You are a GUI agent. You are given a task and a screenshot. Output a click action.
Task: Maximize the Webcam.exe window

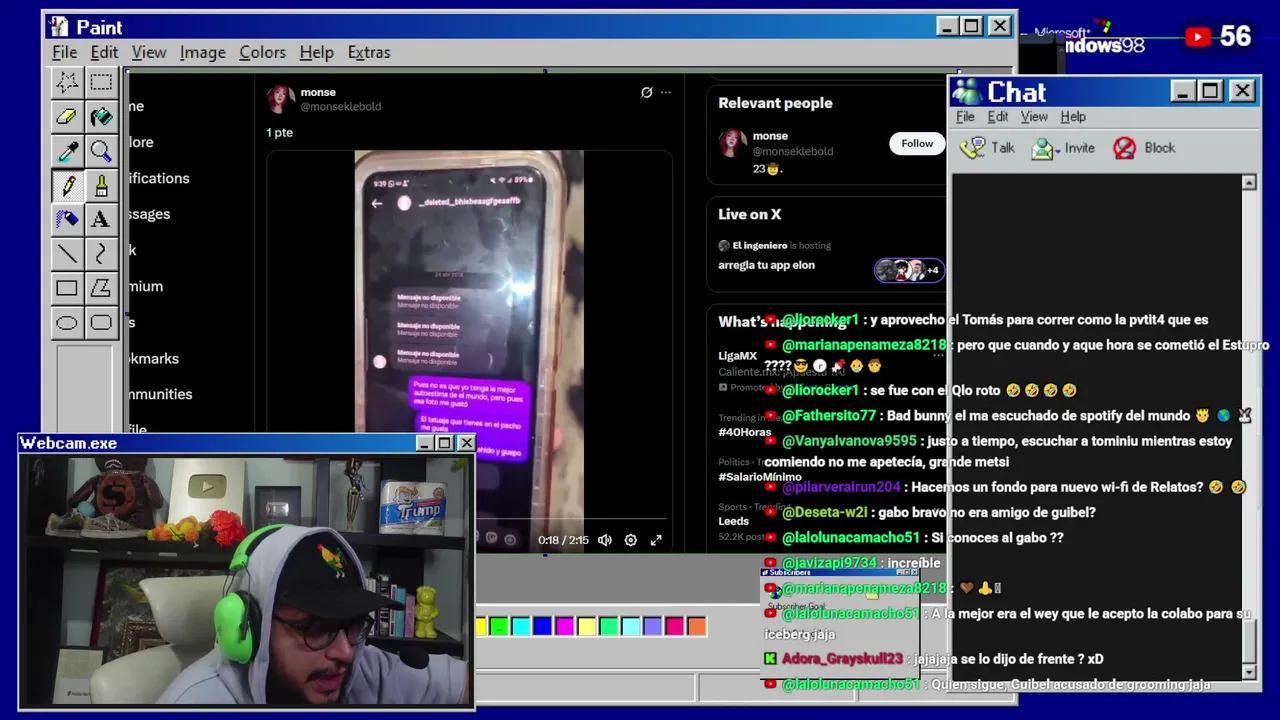[444, 443]
